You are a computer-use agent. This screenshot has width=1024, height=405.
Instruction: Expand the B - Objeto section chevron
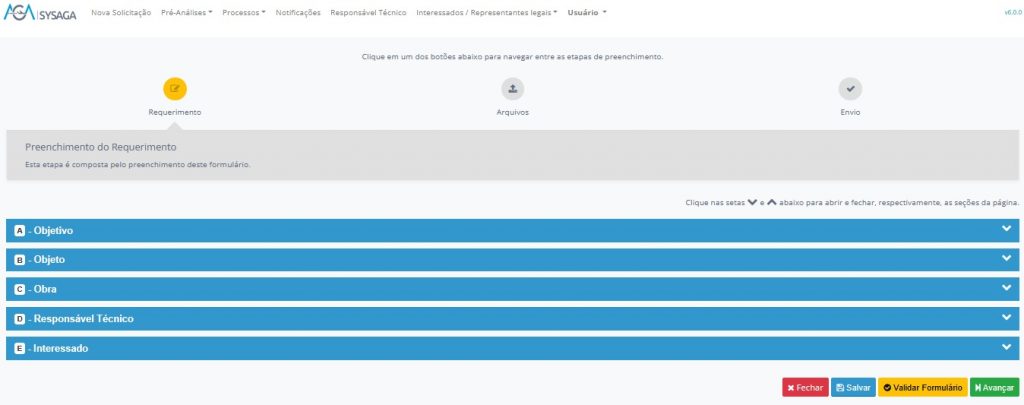pos(1007,259)
